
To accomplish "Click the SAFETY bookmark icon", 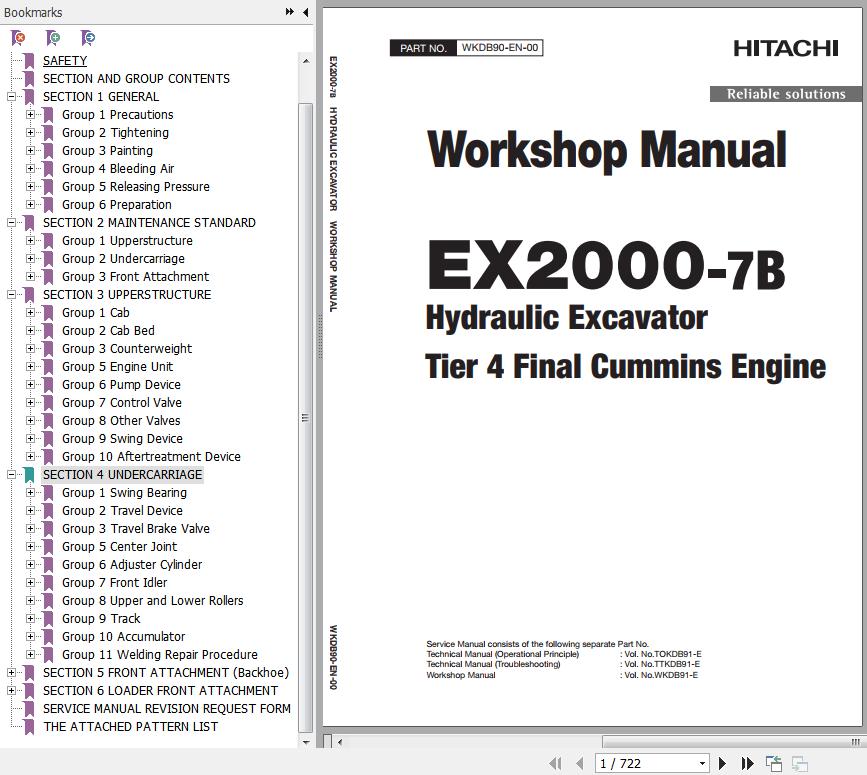I will [29, 61].
